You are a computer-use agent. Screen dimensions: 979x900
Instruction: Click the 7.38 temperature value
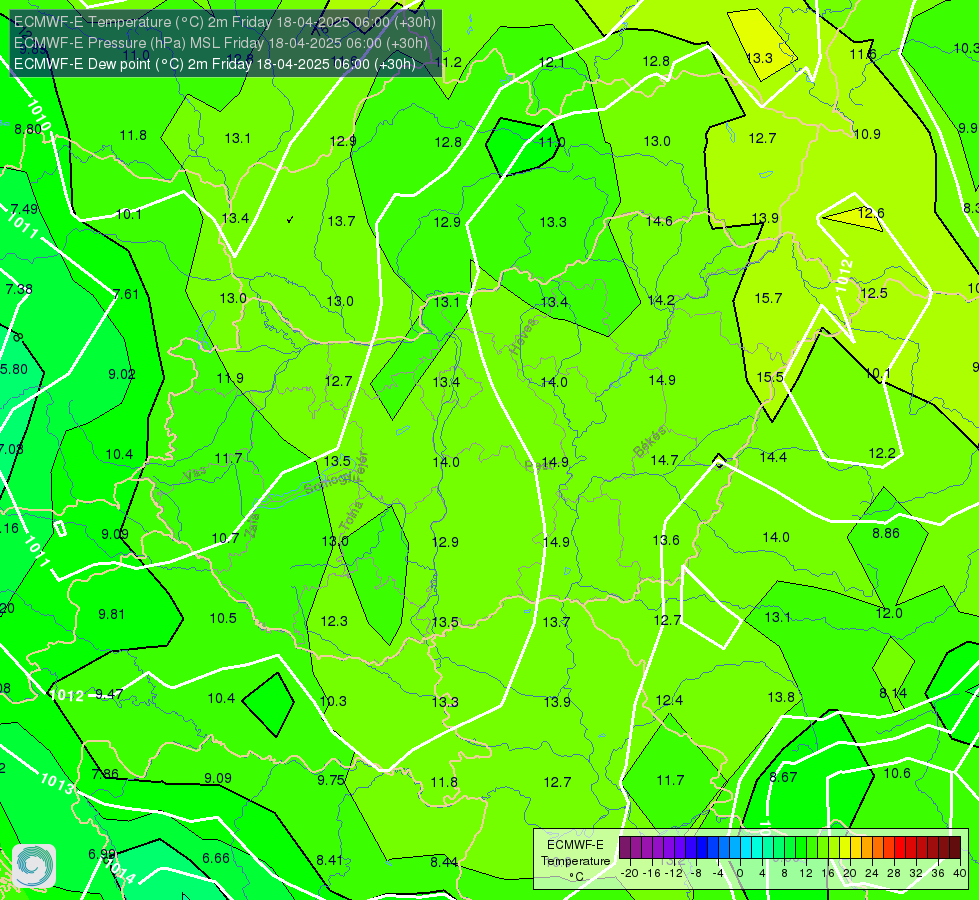[19, 289]
